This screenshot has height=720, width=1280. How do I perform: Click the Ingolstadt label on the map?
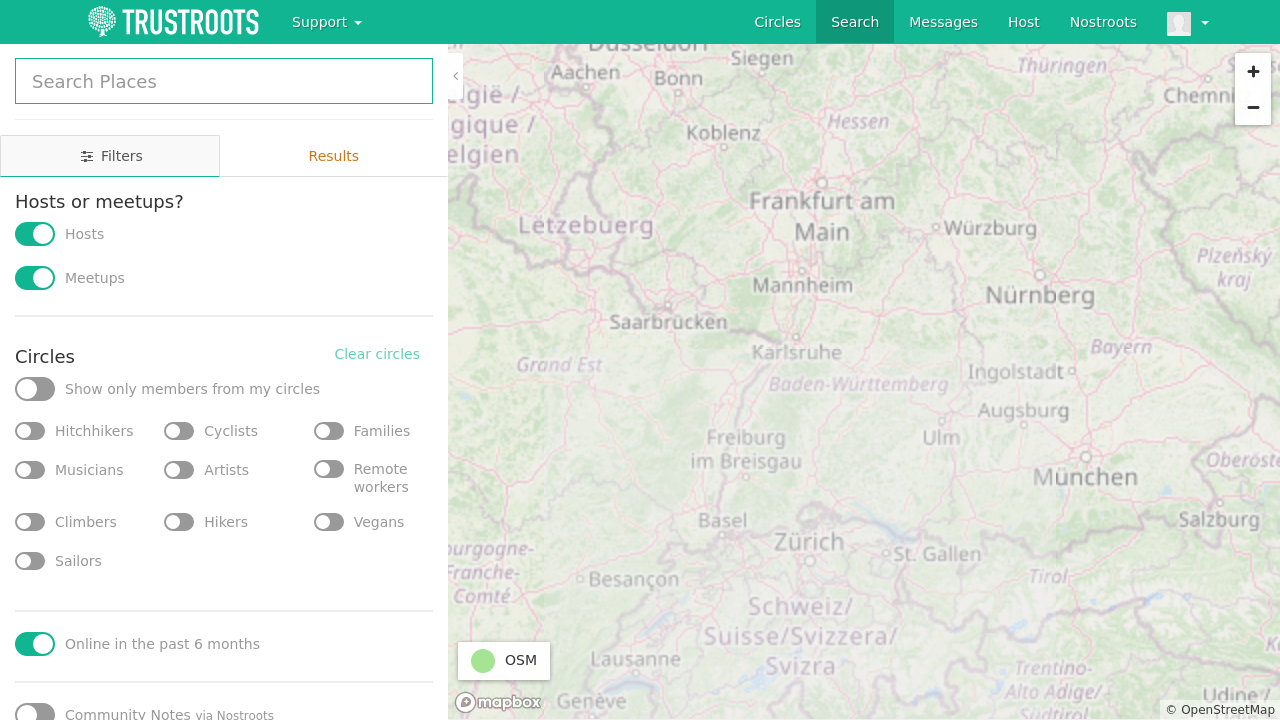[x=1015, y=372]
